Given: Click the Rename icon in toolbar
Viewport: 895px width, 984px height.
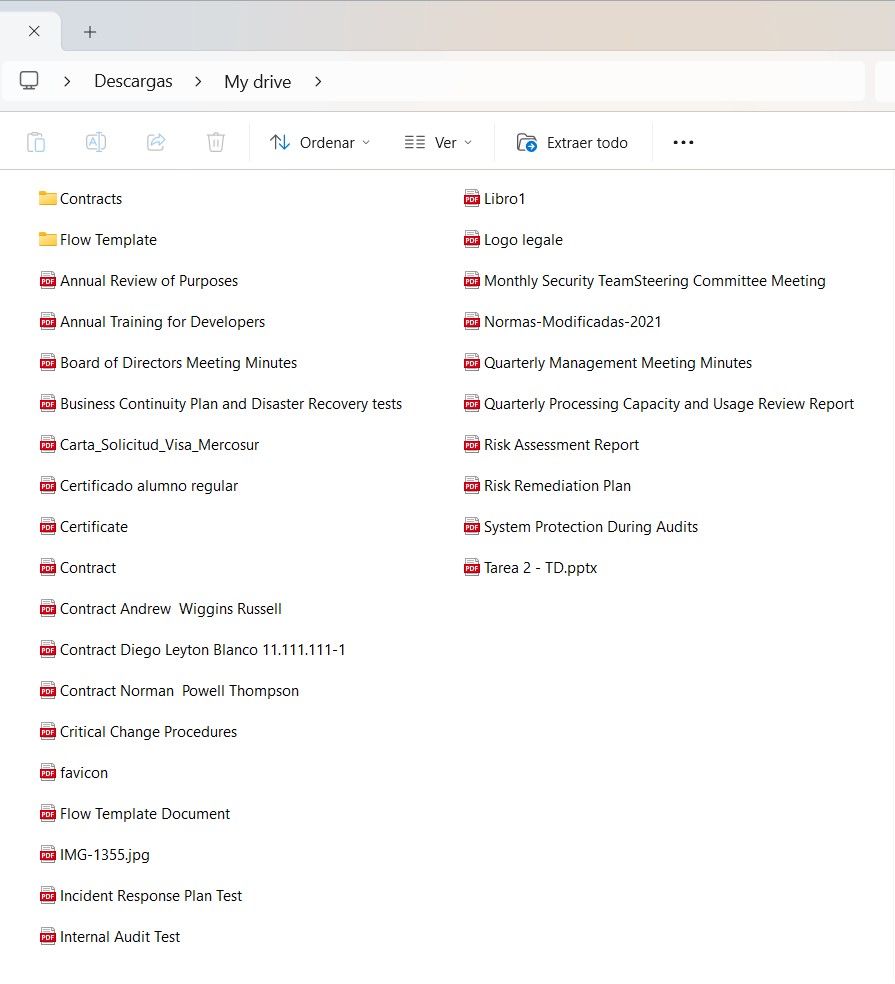Looking at the screenshot, I should [95, 142].
